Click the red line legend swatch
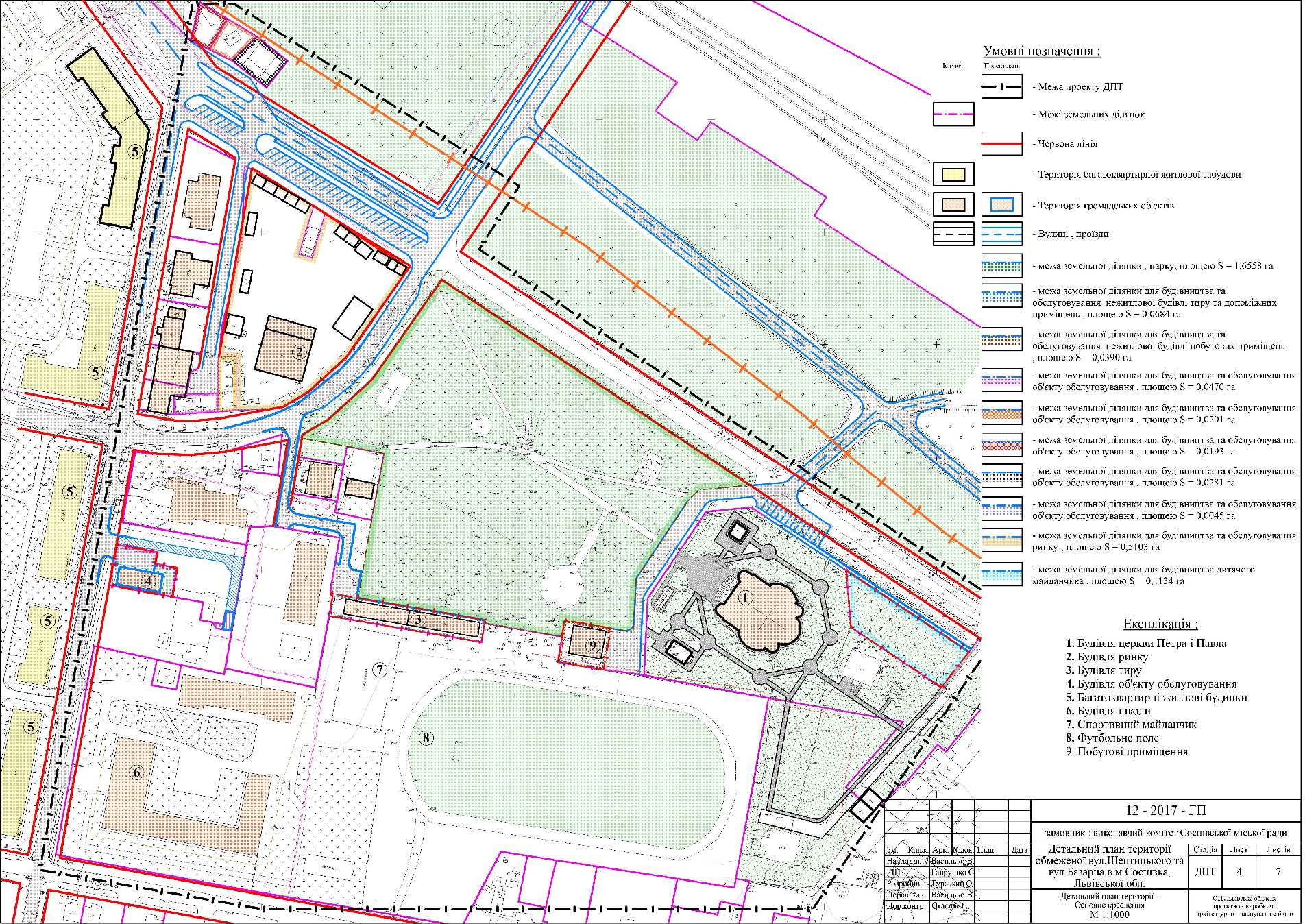The image size is (1316, 924). pos(1001,145)
